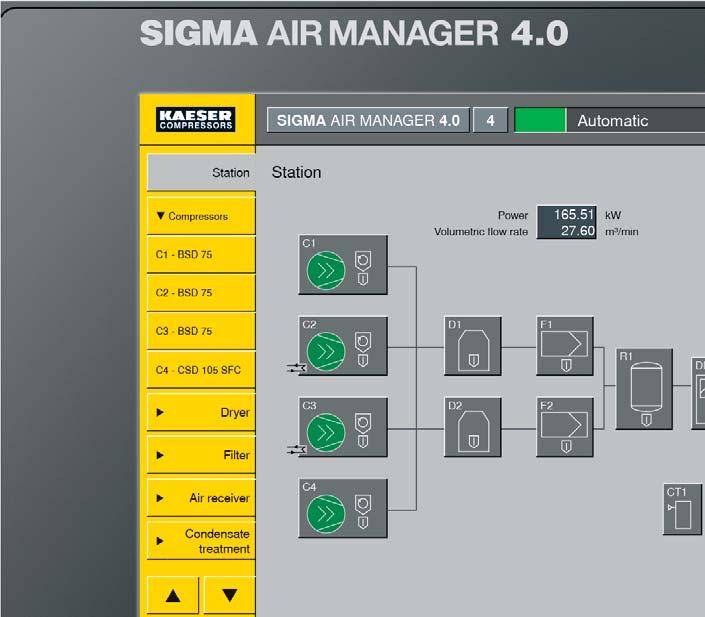Open the Station menu tab
705x617 pixels.
(201, 172)
